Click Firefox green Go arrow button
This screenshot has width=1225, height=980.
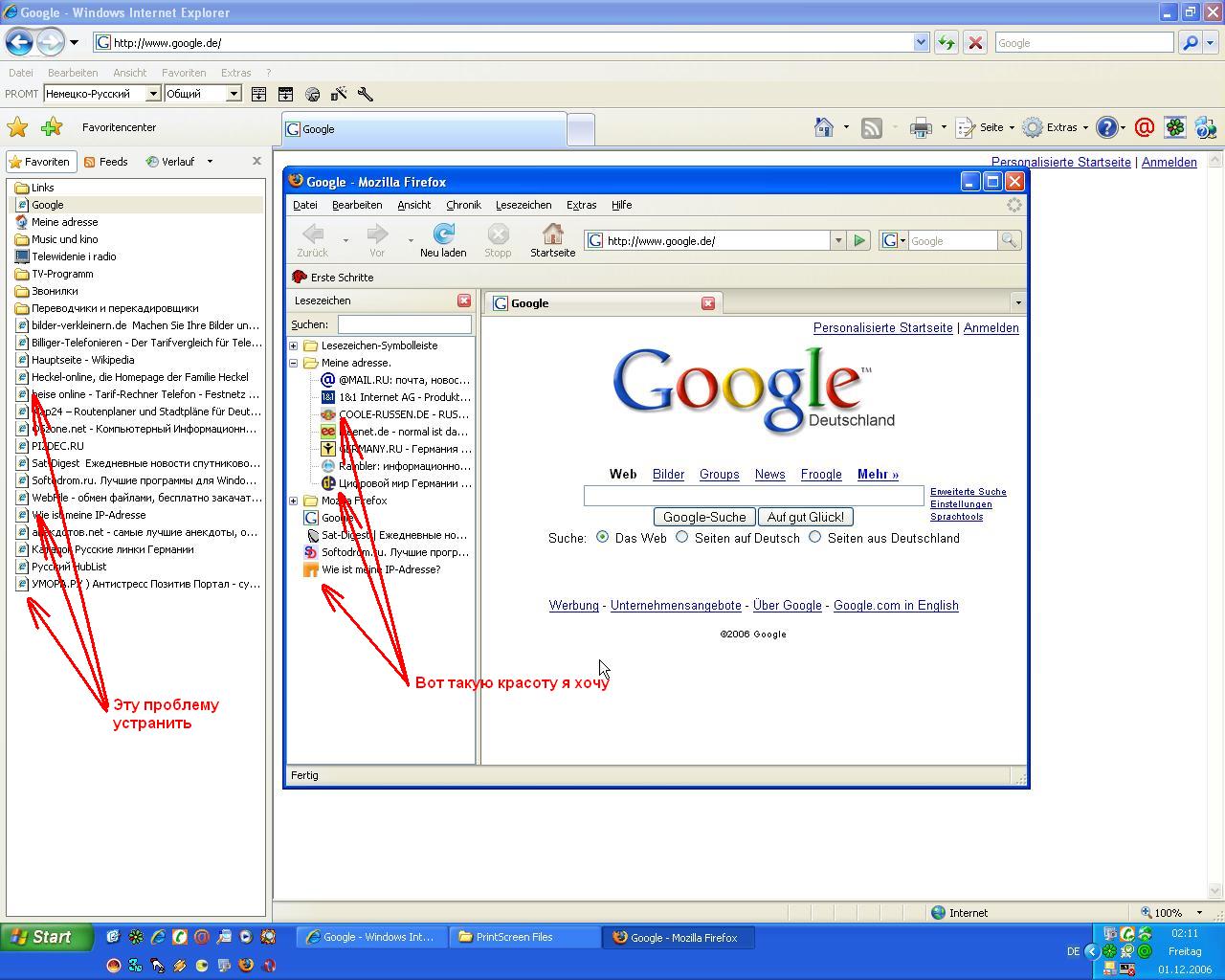[859, 241]
